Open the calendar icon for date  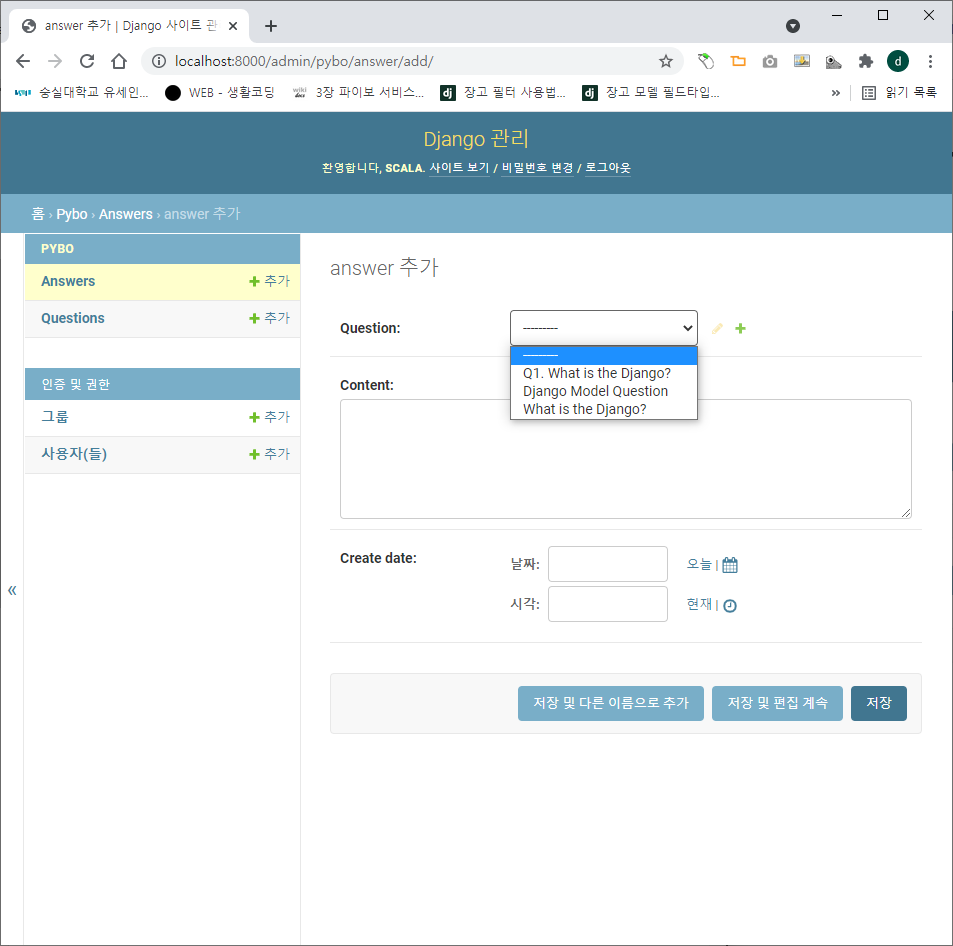[730, 565]
